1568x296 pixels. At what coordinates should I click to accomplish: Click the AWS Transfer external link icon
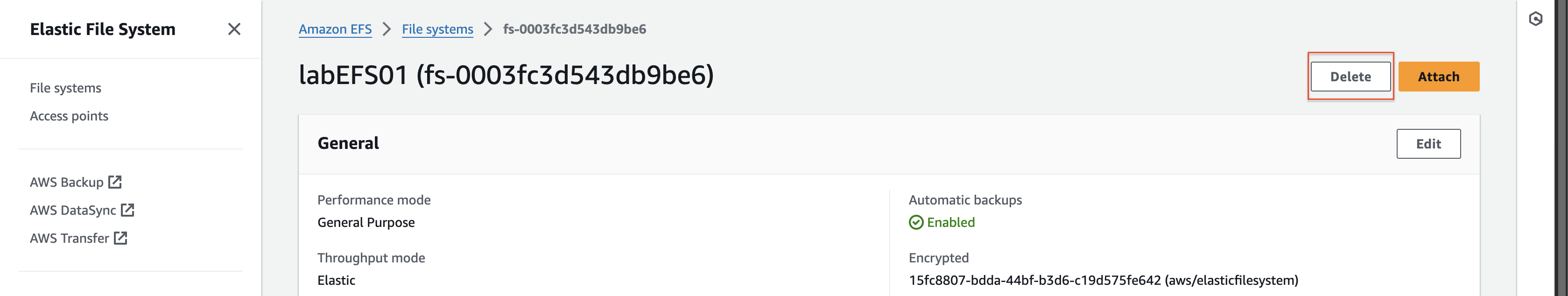pos(120,238)
